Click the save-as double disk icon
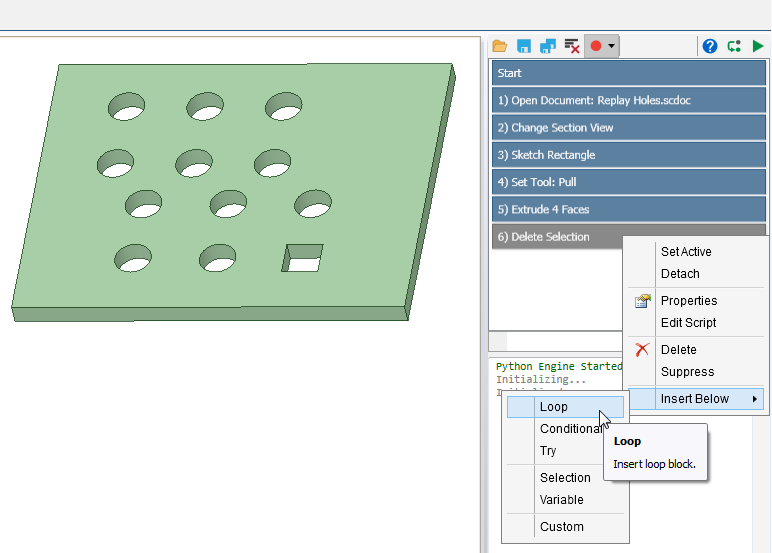772x553 pixels. tap(547, 46)
